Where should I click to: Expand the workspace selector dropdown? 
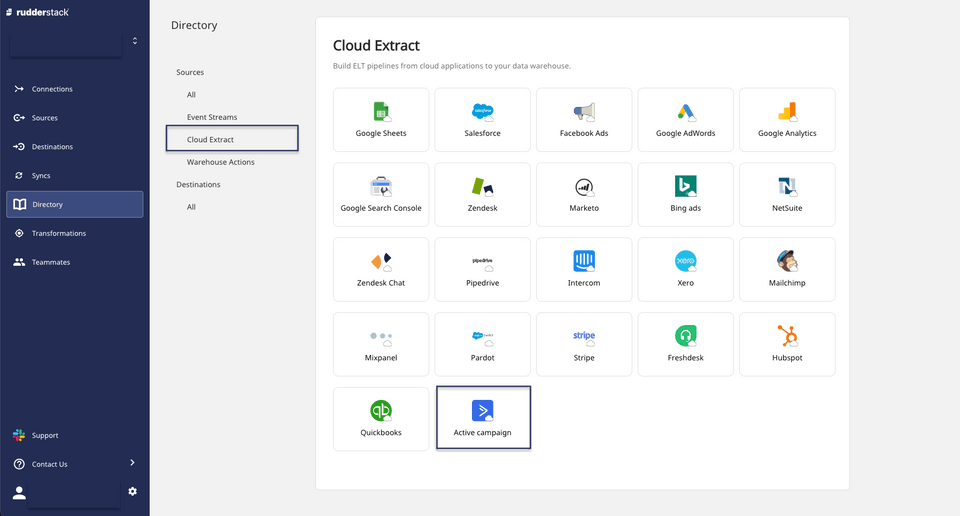[134, 41]
